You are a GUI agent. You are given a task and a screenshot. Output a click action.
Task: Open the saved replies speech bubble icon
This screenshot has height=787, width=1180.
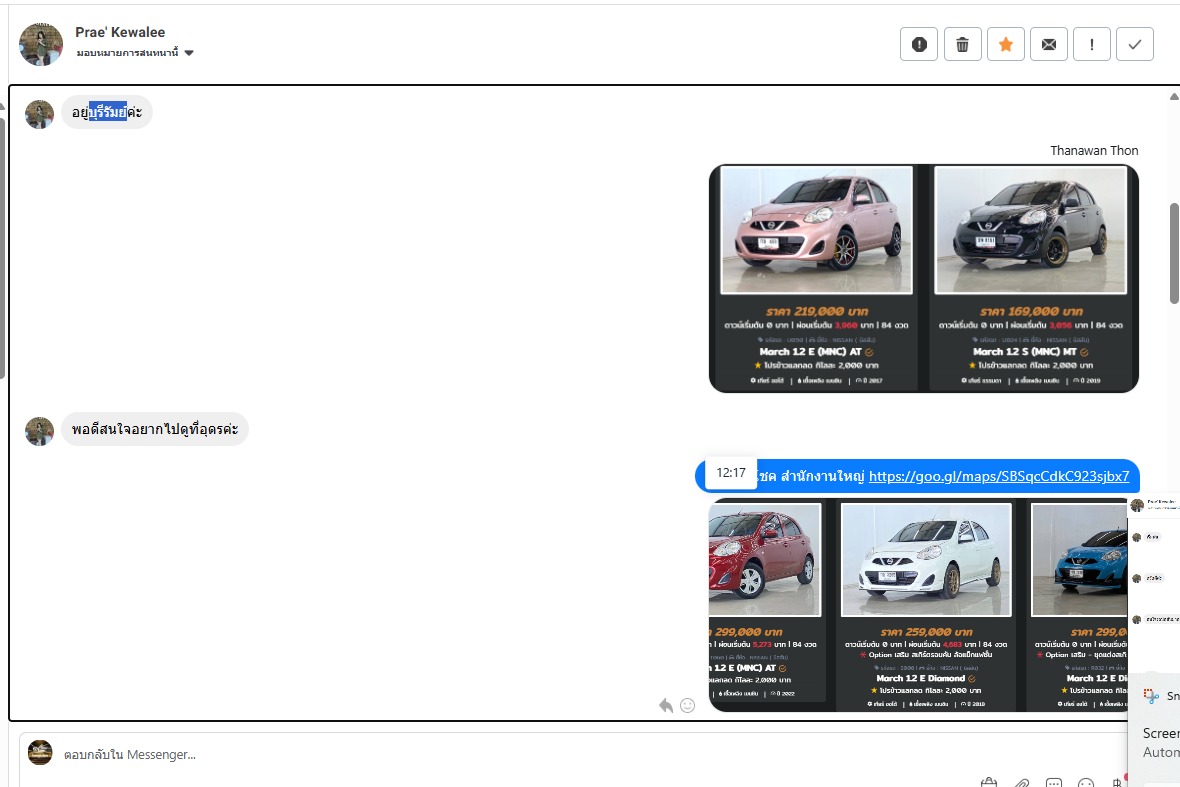point(1054,783)
